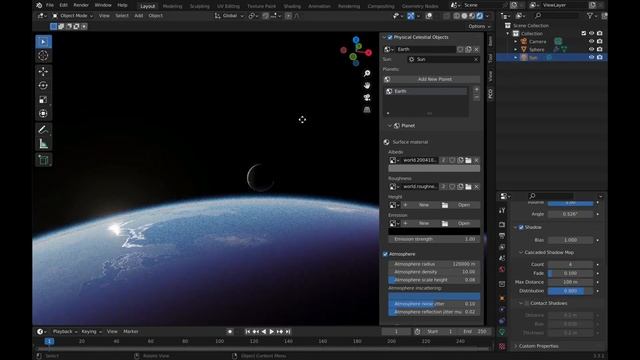Click the Blender logo icon
The image size is (640, 360).
click(x=39, y=5)
